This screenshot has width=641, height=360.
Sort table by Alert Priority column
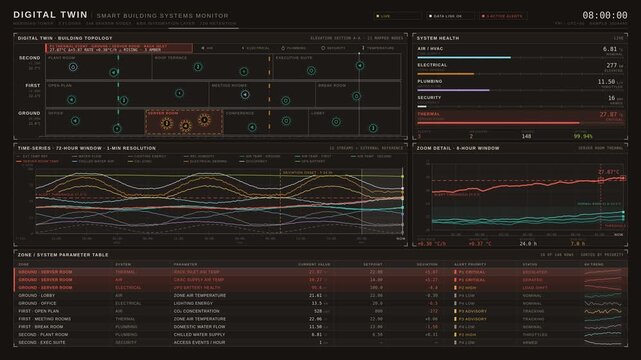pos(470,264)
